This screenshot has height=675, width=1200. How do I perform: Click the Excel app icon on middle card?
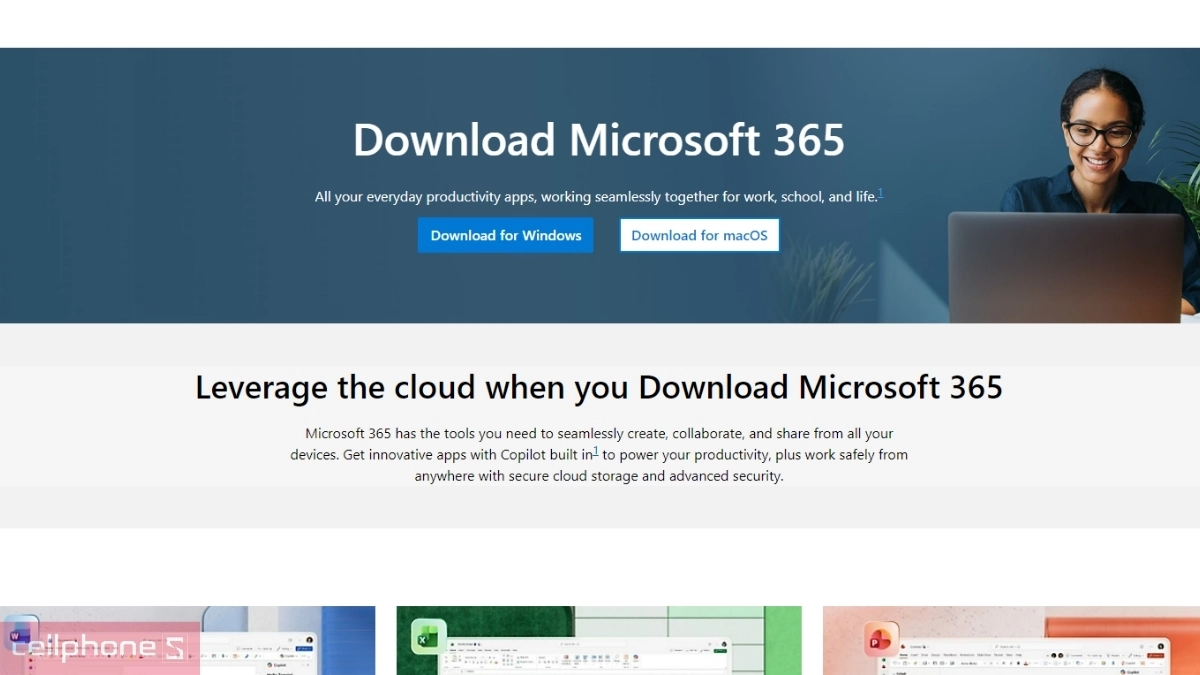point(428,635)
